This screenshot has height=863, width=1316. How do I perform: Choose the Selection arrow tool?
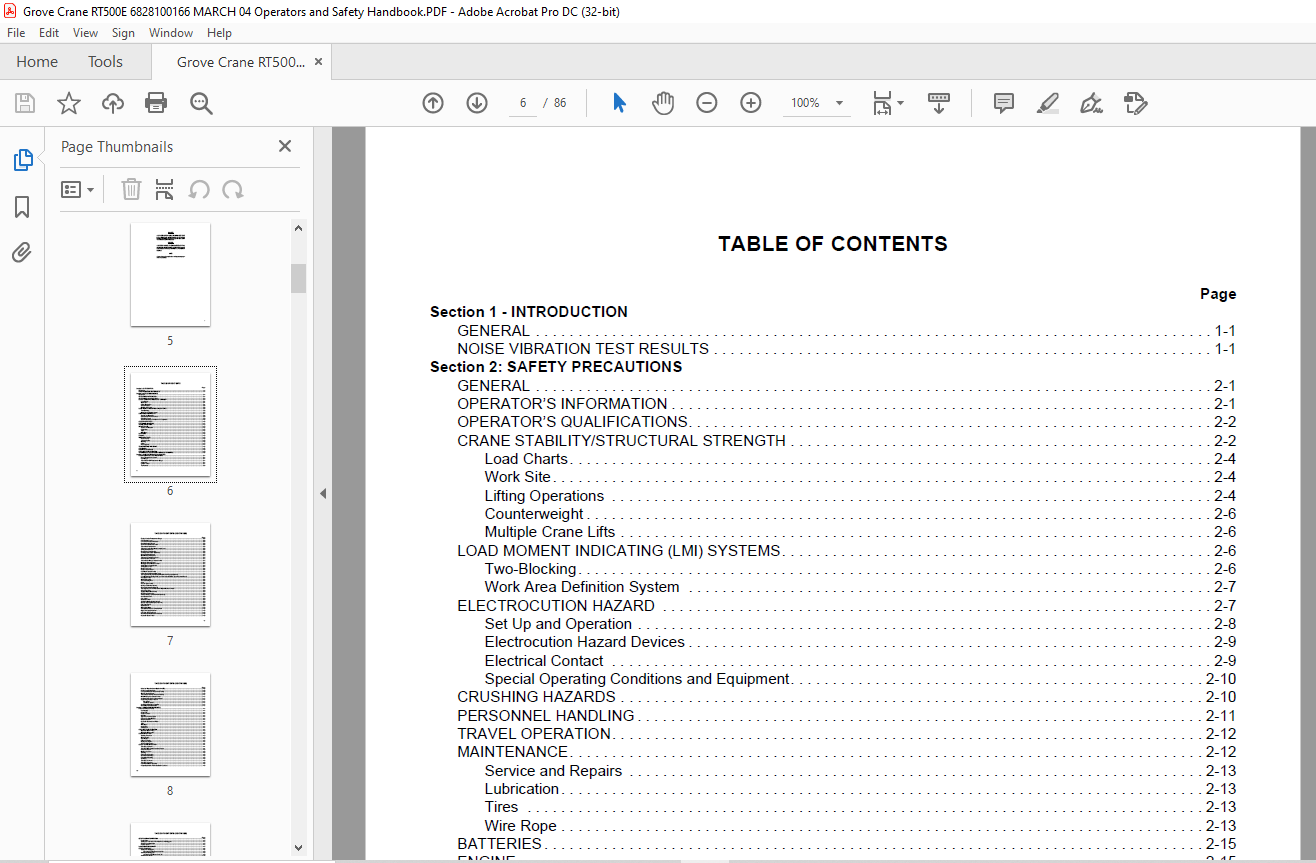619,103
